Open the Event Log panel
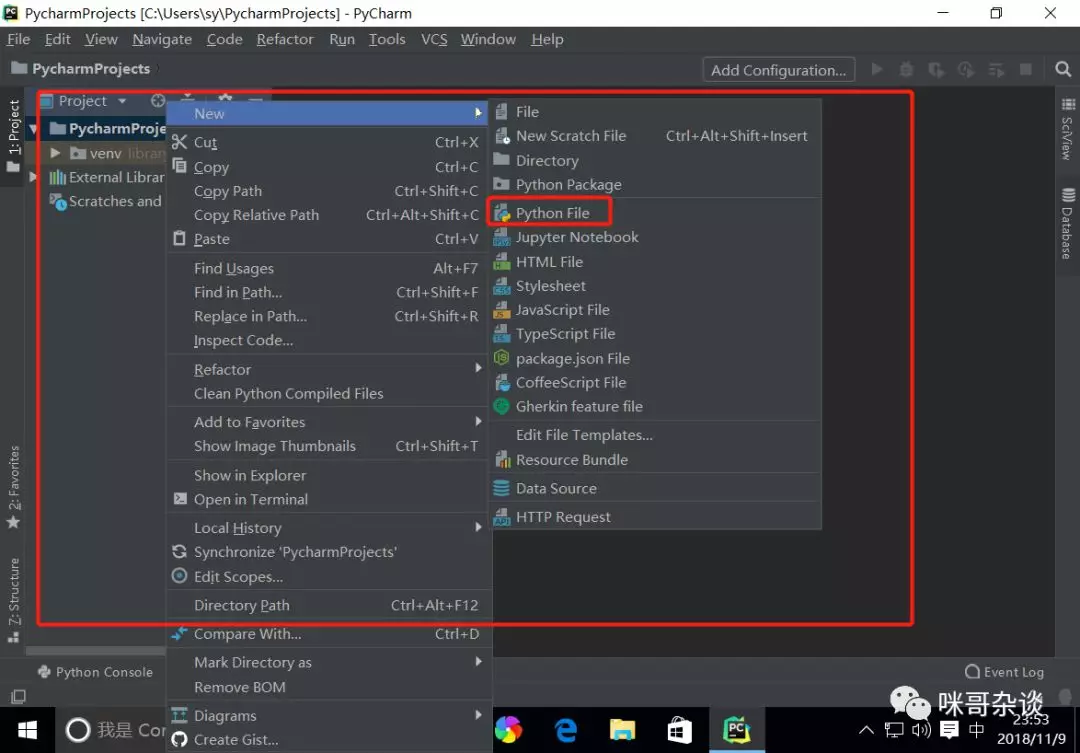Image resolution: width=1080 pixels, height=753 pixels. [1005, 672]
